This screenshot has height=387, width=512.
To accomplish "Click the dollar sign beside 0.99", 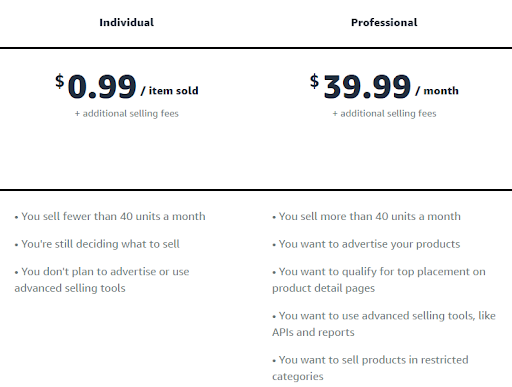I will click(x=60, y=81).
